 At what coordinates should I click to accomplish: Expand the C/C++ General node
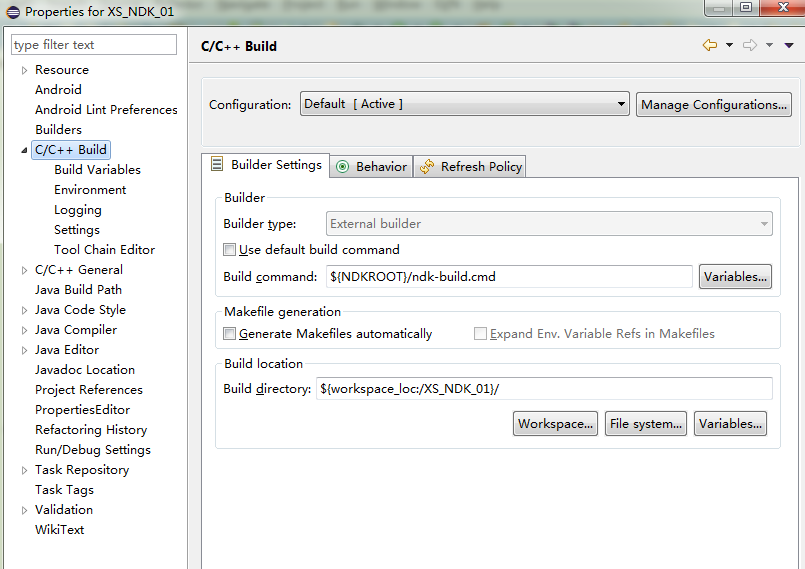[x=24, y=270]
